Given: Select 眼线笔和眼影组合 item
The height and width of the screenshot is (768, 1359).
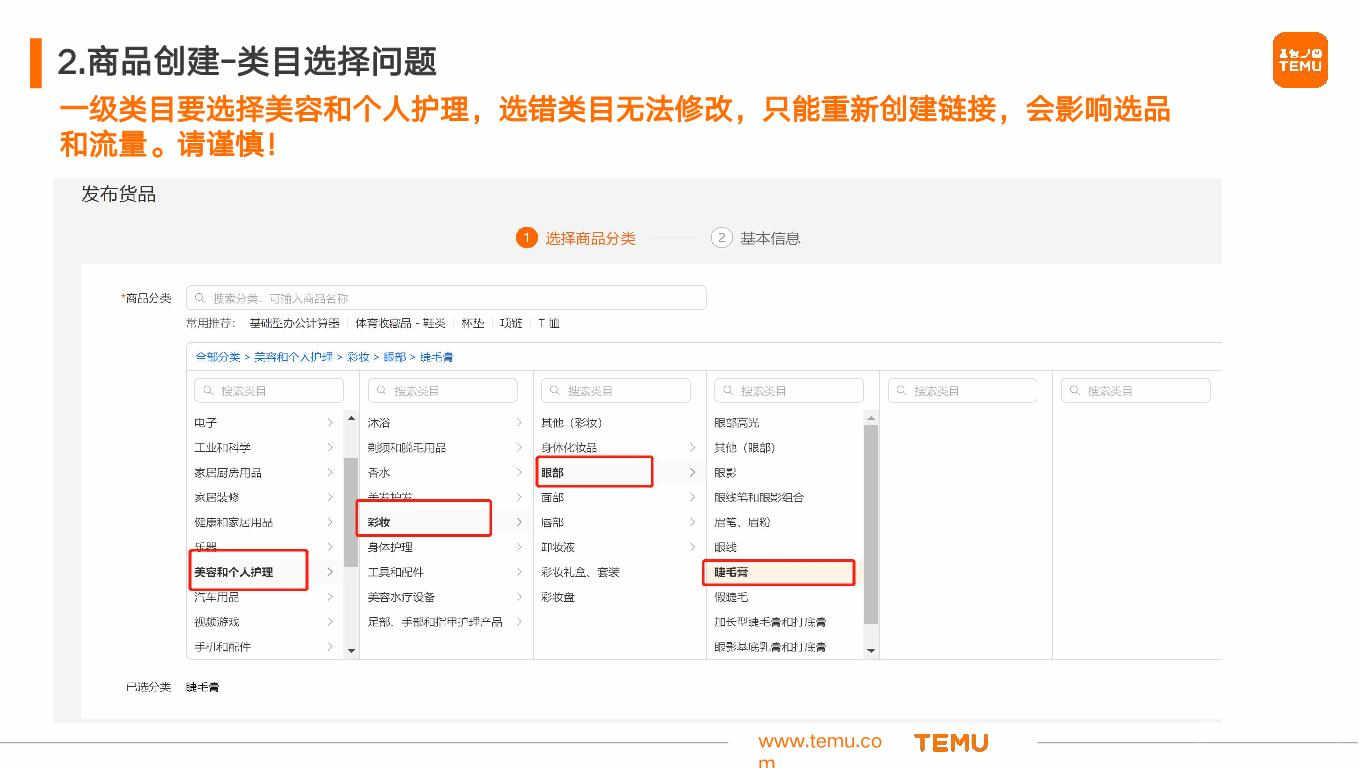Looking at the screenshot, I should point(759,497).
